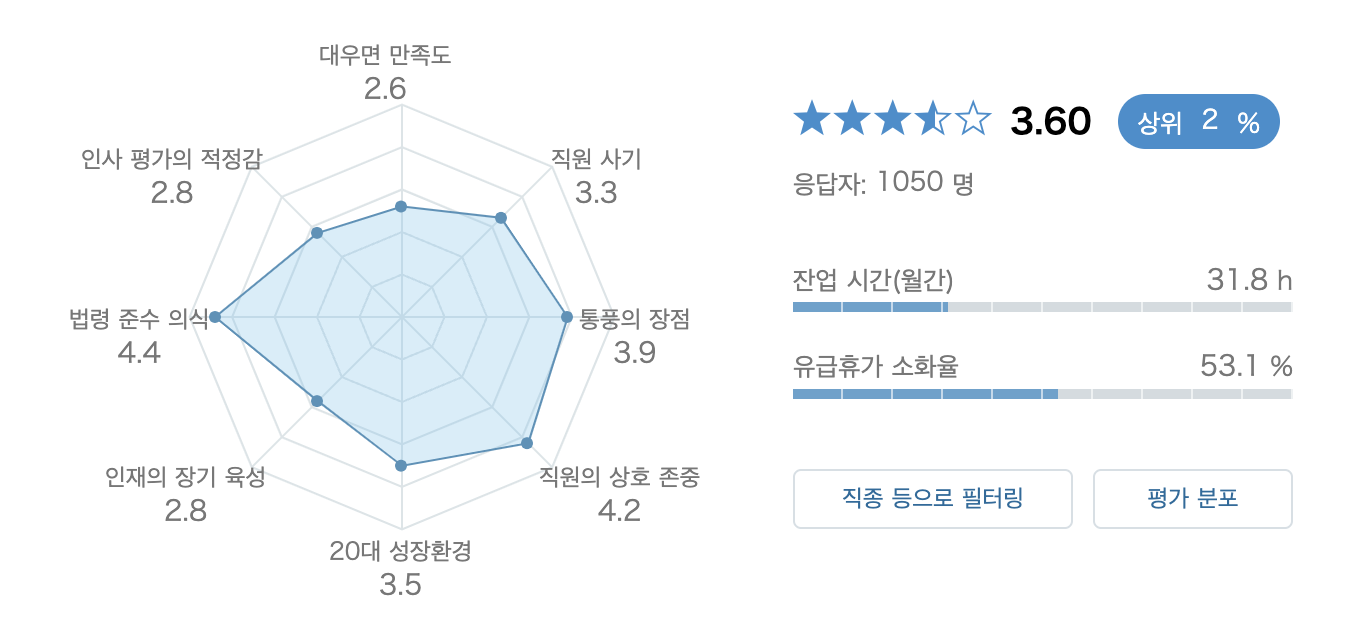This screenshot has width=1356, height=632.
Task: Click the 법령 준수 의식 data point
Action: (214, 317)
